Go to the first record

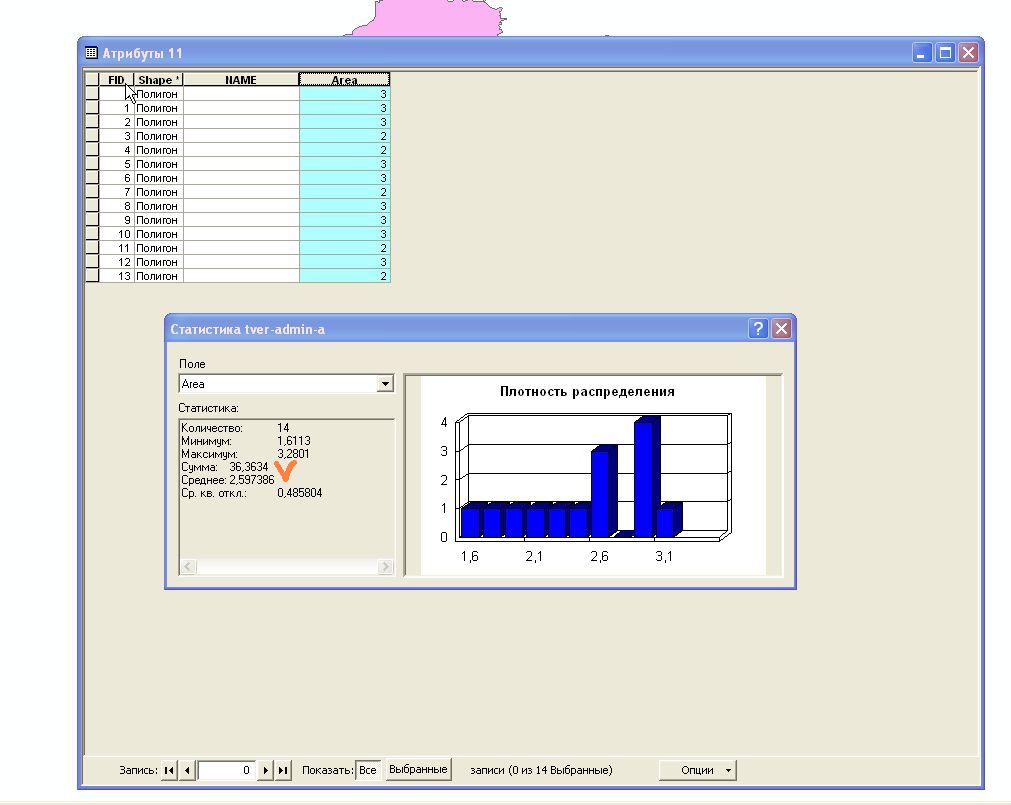(x=169, y=770)
